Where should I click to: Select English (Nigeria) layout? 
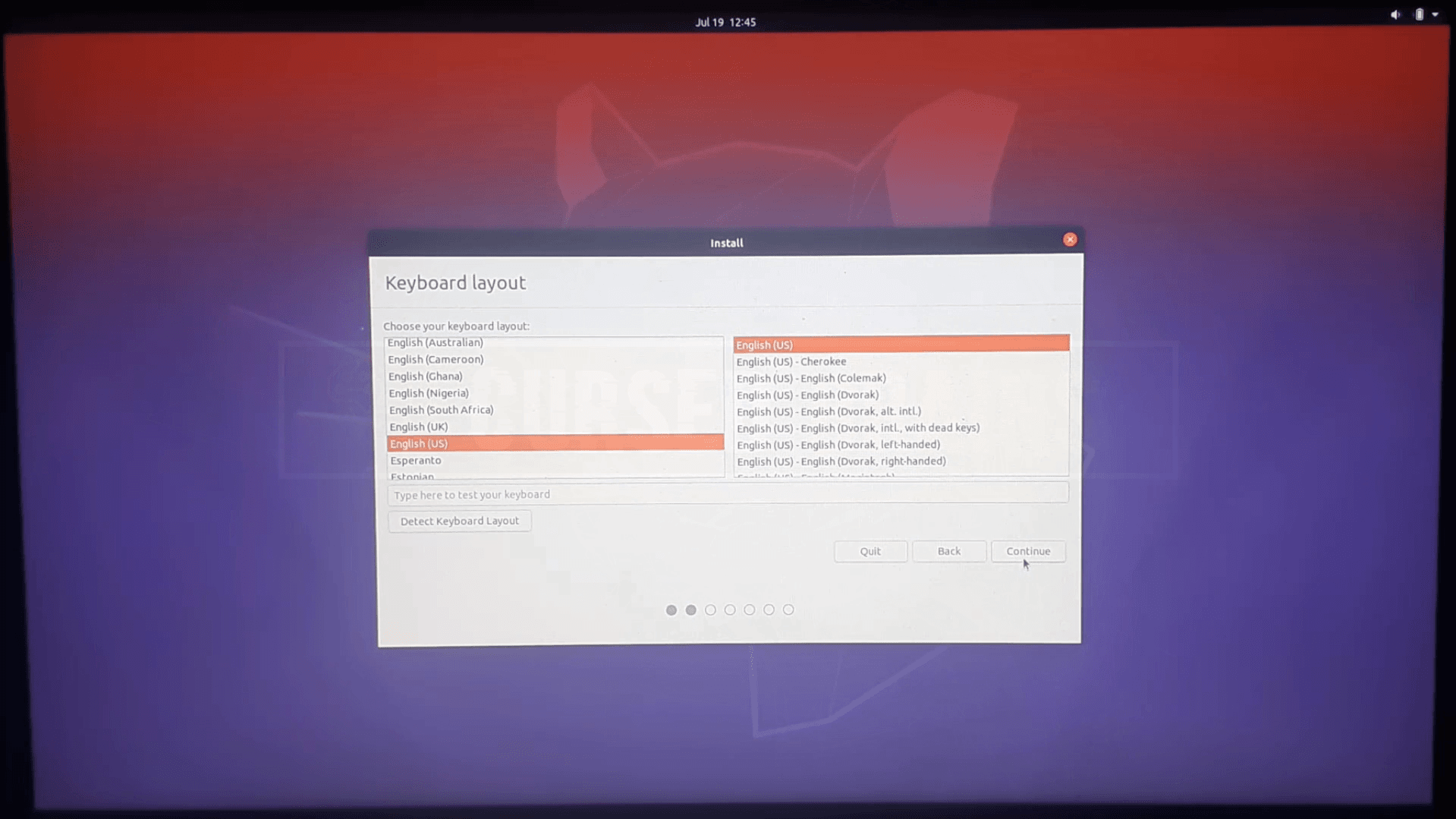pyautogui.click(x=555, y=393)
